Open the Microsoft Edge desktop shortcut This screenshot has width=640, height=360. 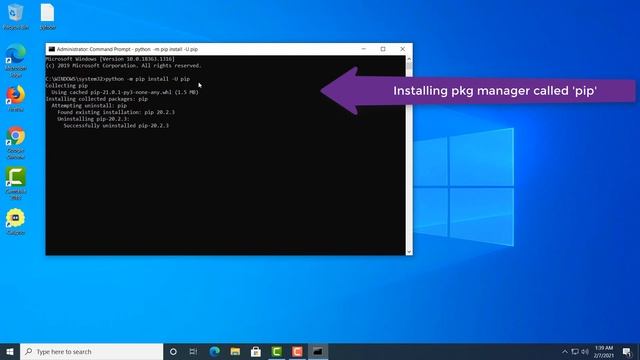16,60
